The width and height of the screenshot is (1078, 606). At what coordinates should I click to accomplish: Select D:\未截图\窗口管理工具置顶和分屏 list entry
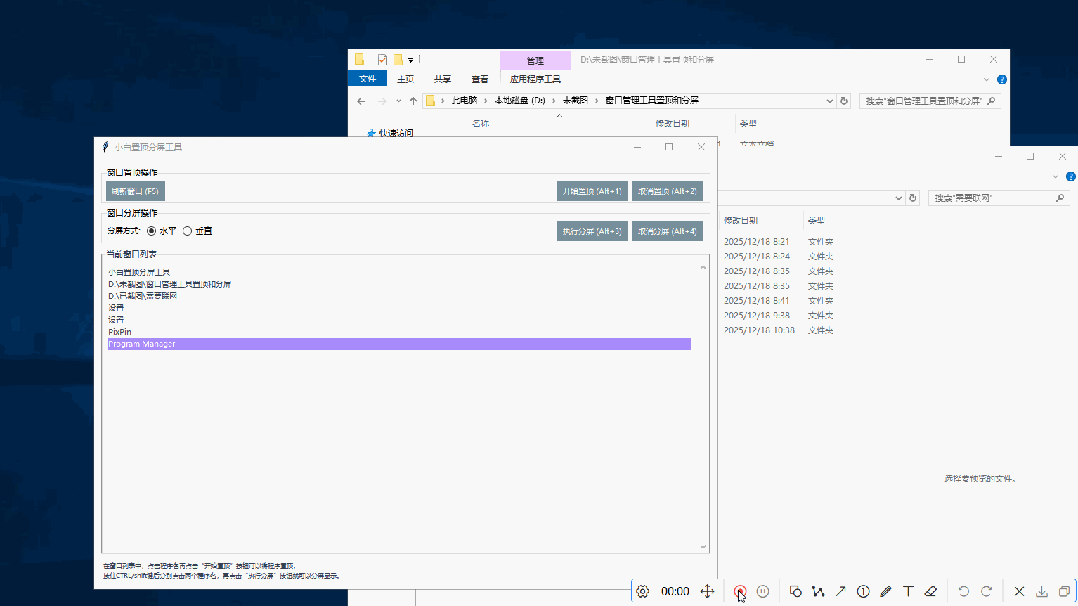399,284
